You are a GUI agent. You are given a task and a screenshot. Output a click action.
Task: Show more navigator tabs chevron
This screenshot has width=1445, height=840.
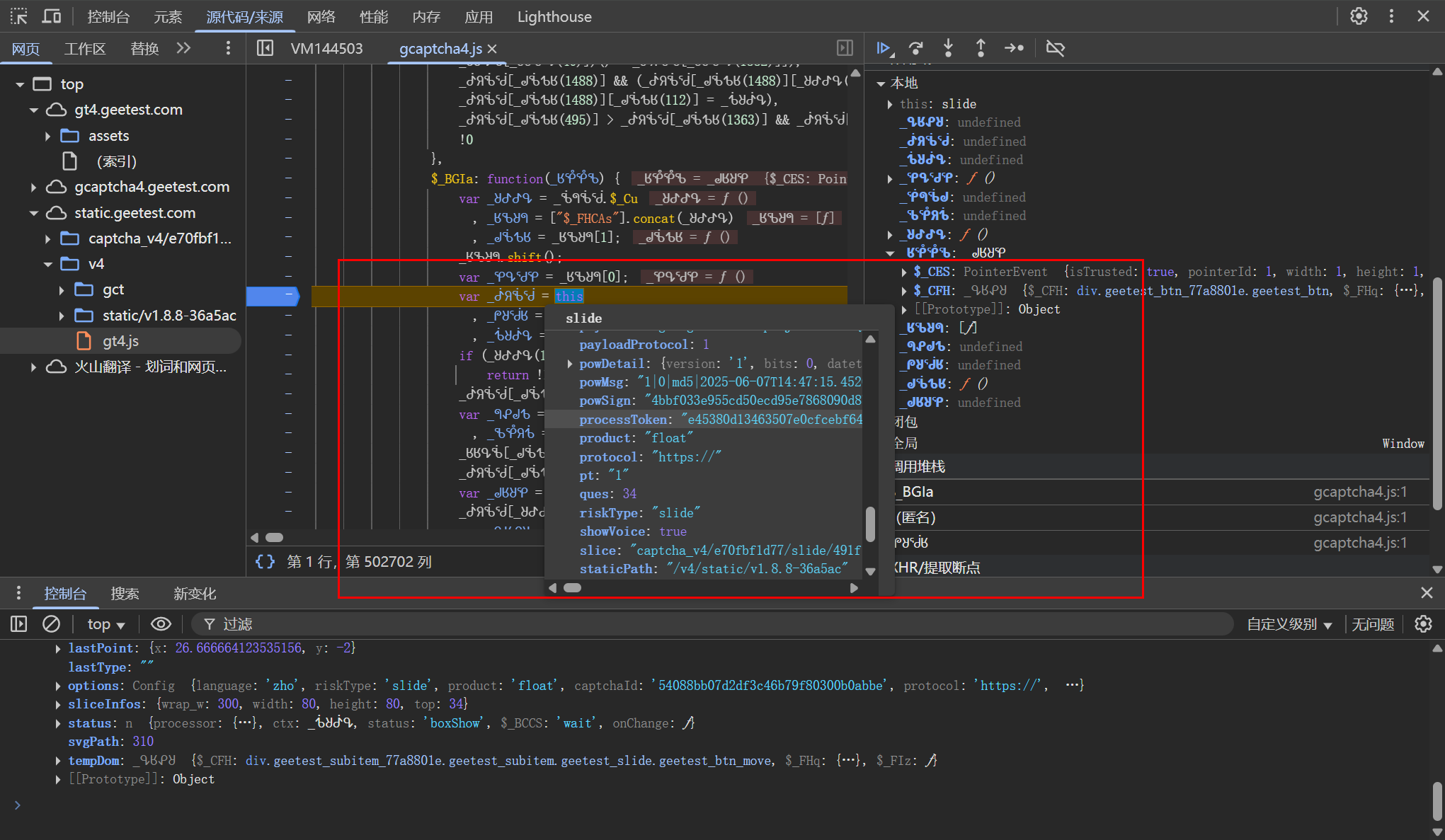[x=183, y=48]
